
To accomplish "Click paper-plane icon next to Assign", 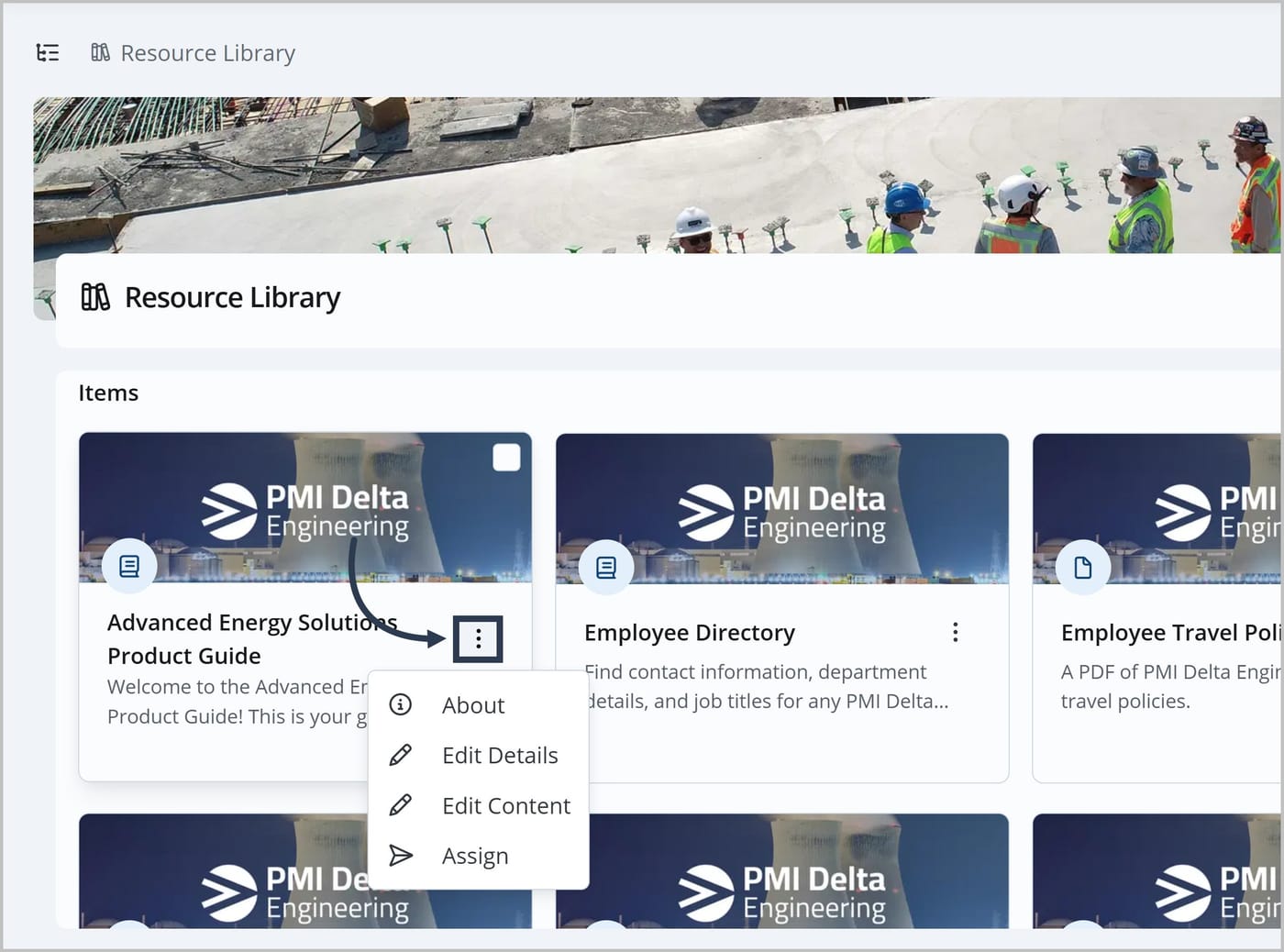I will (401, 855).
